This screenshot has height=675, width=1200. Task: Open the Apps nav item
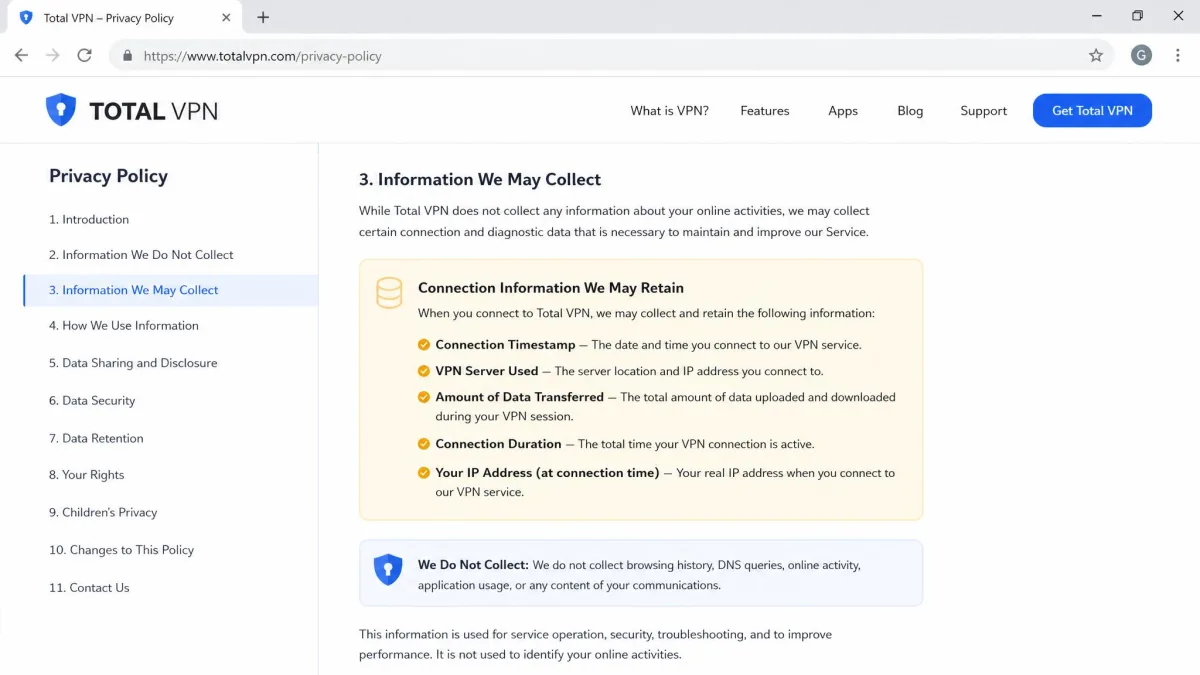pos(843,111)
